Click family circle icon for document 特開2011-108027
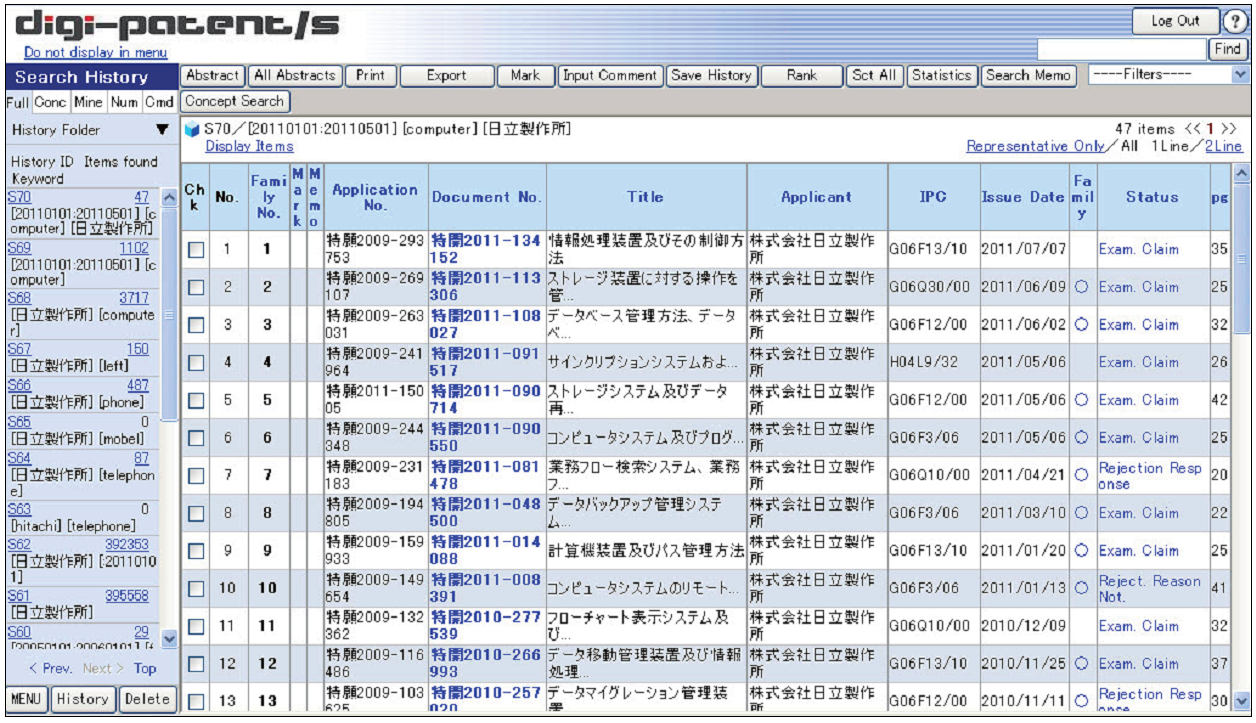1256x723 pixels. click(1081, 325)
